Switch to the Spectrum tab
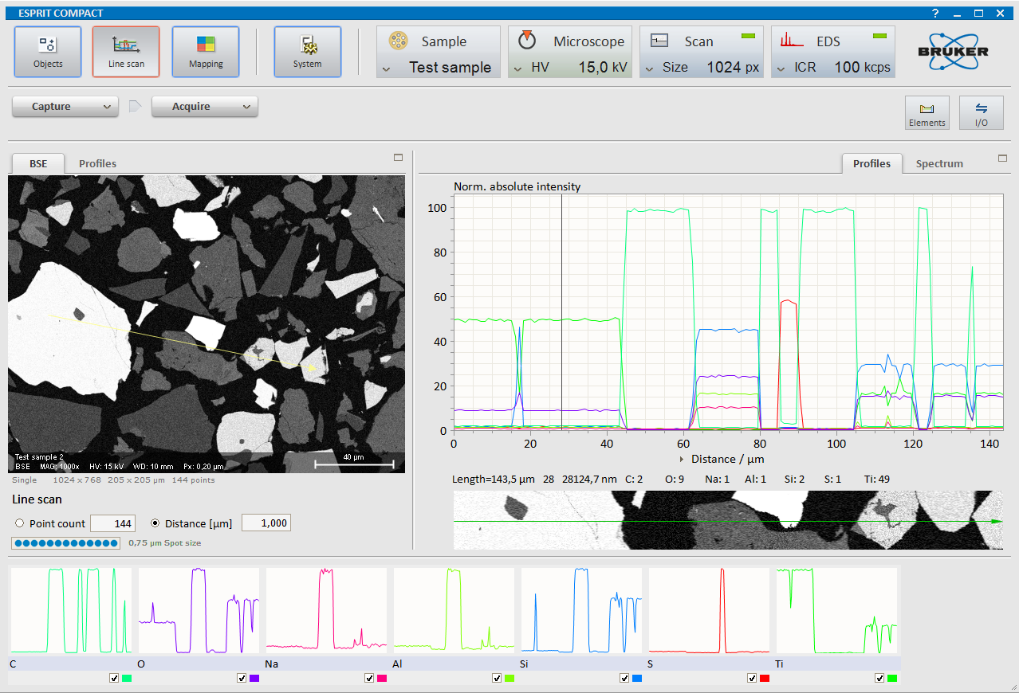Viewport: 1019px width, 693px height. coord(939,163)
